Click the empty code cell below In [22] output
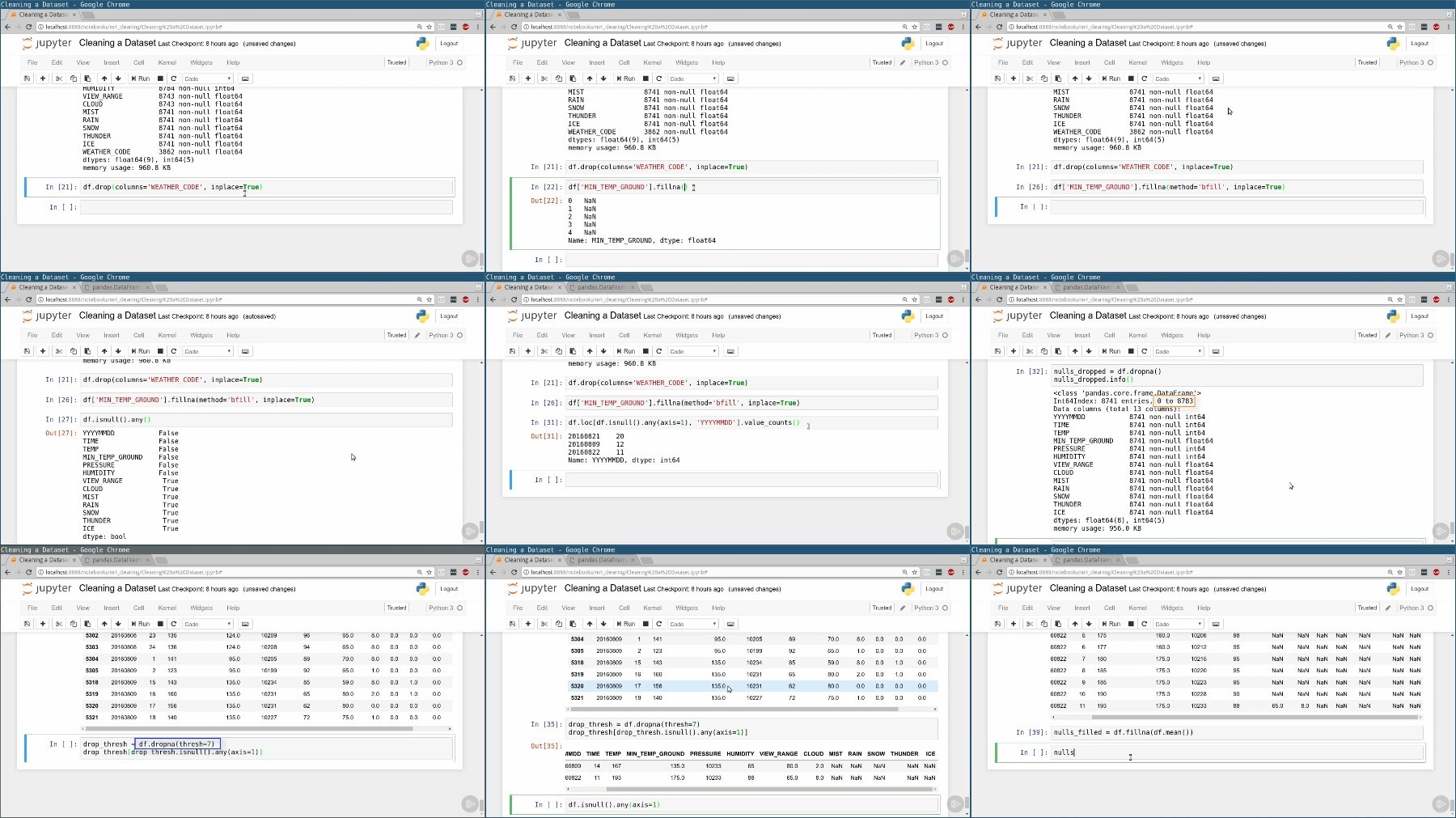The image size is (1456, 818). [751, 260]
